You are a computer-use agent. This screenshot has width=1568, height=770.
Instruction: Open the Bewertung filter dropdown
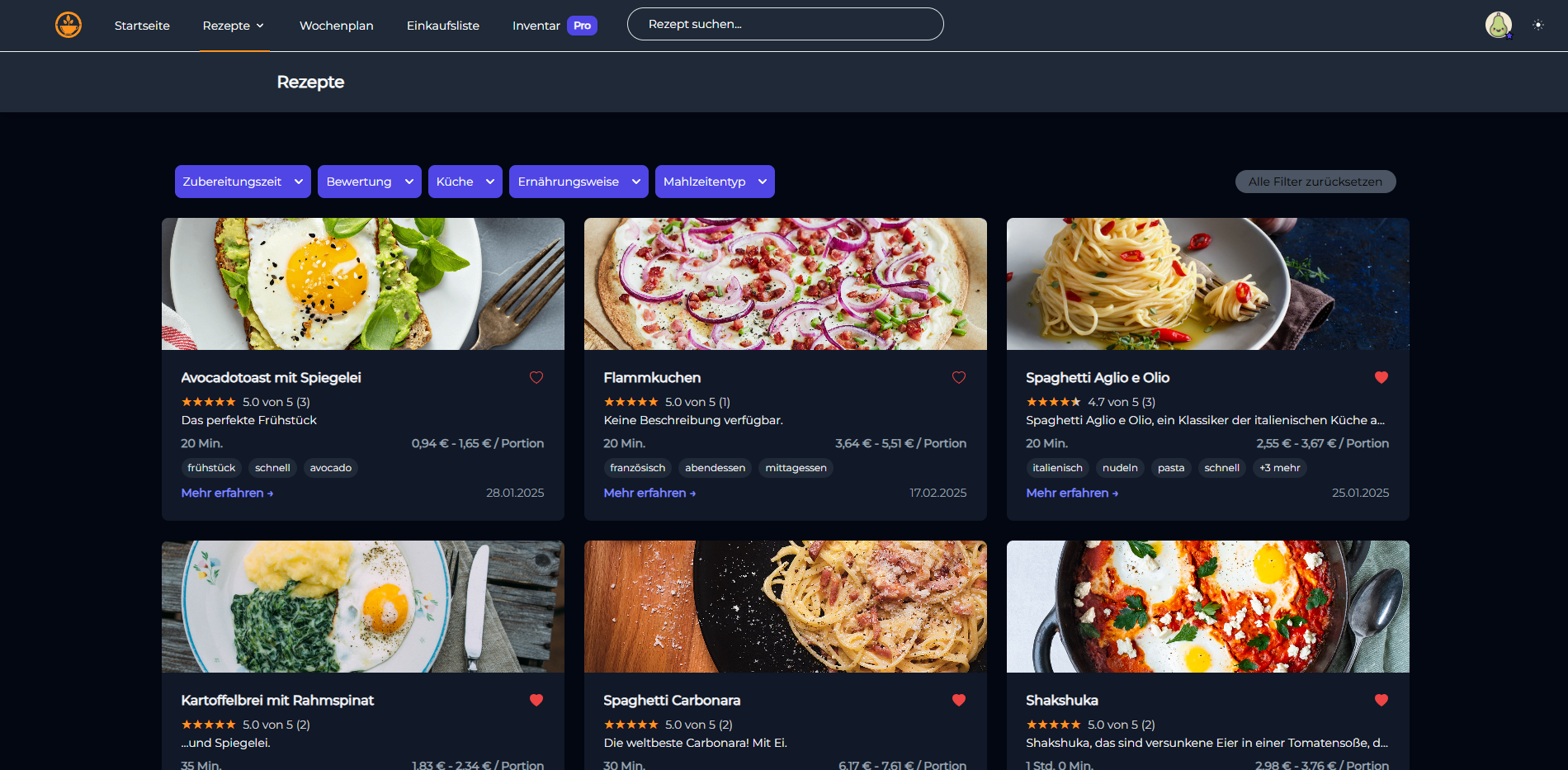tap(369, 182)
